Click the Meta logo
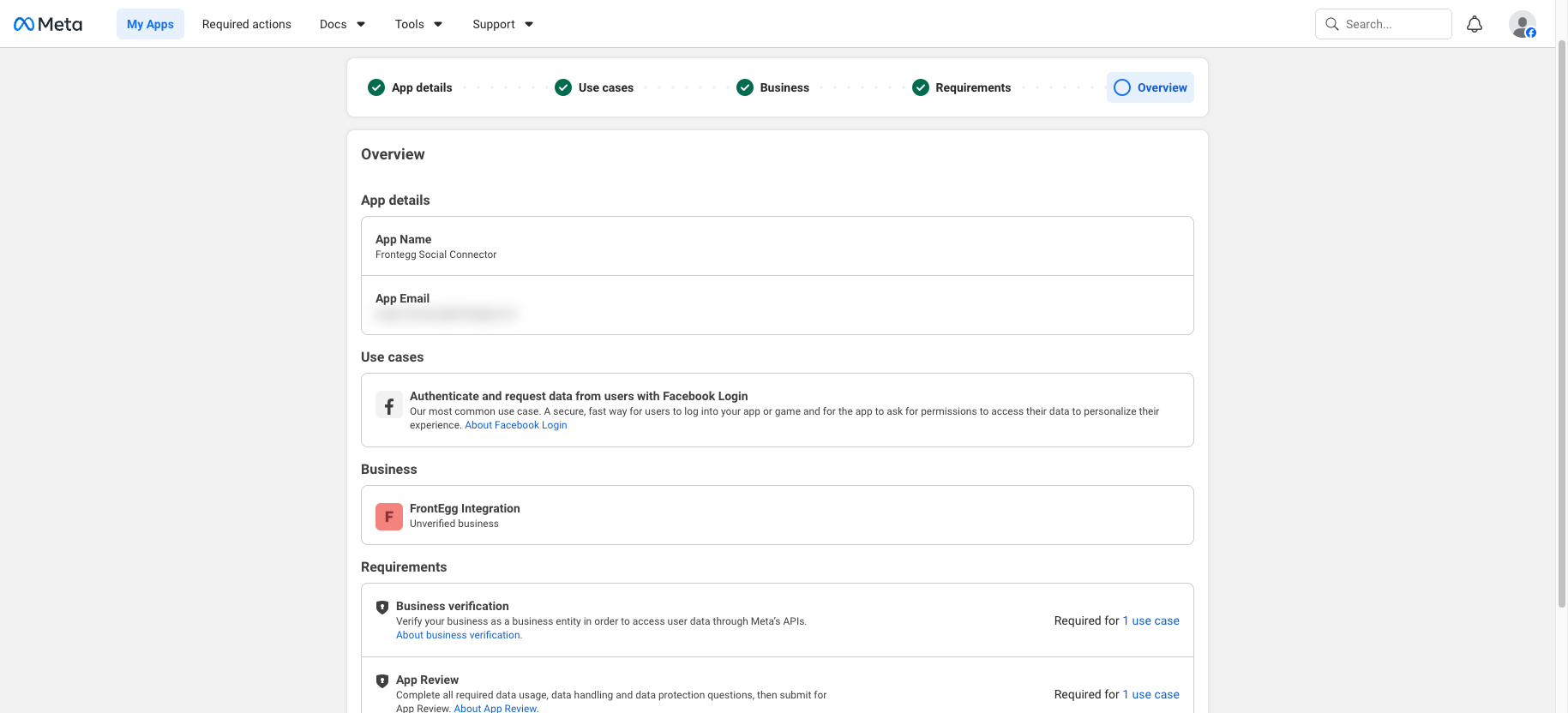 coord(48,24)
